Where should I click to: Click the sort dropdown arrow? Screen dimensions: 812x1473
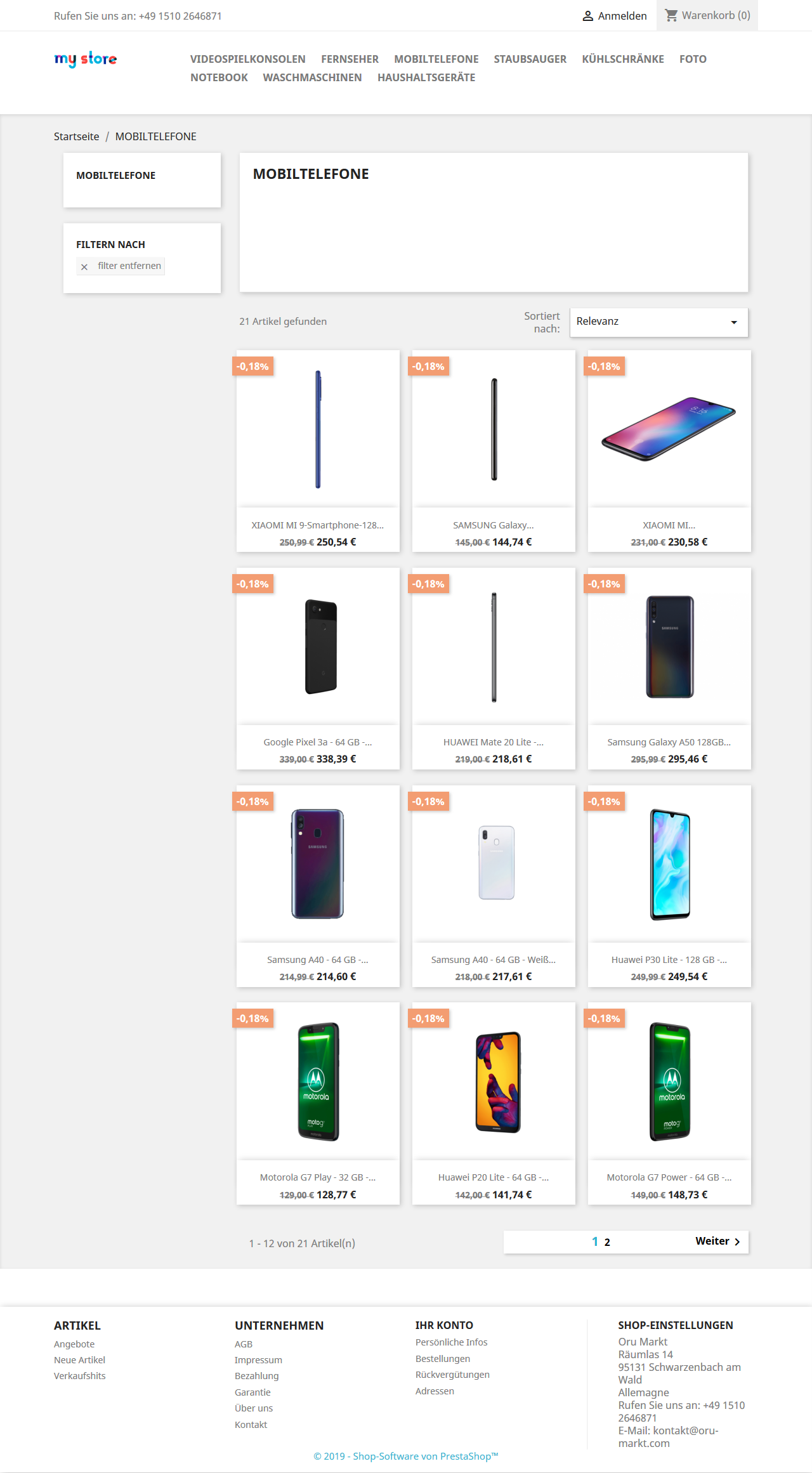point(734,322)
